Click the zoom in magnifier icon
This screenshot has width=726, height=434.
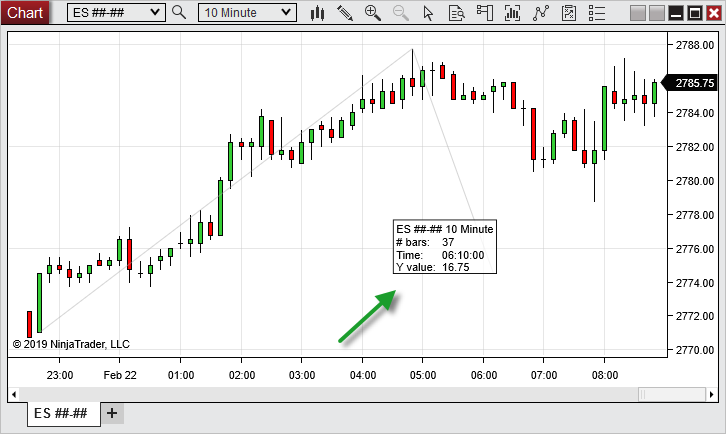pos(373,13)
